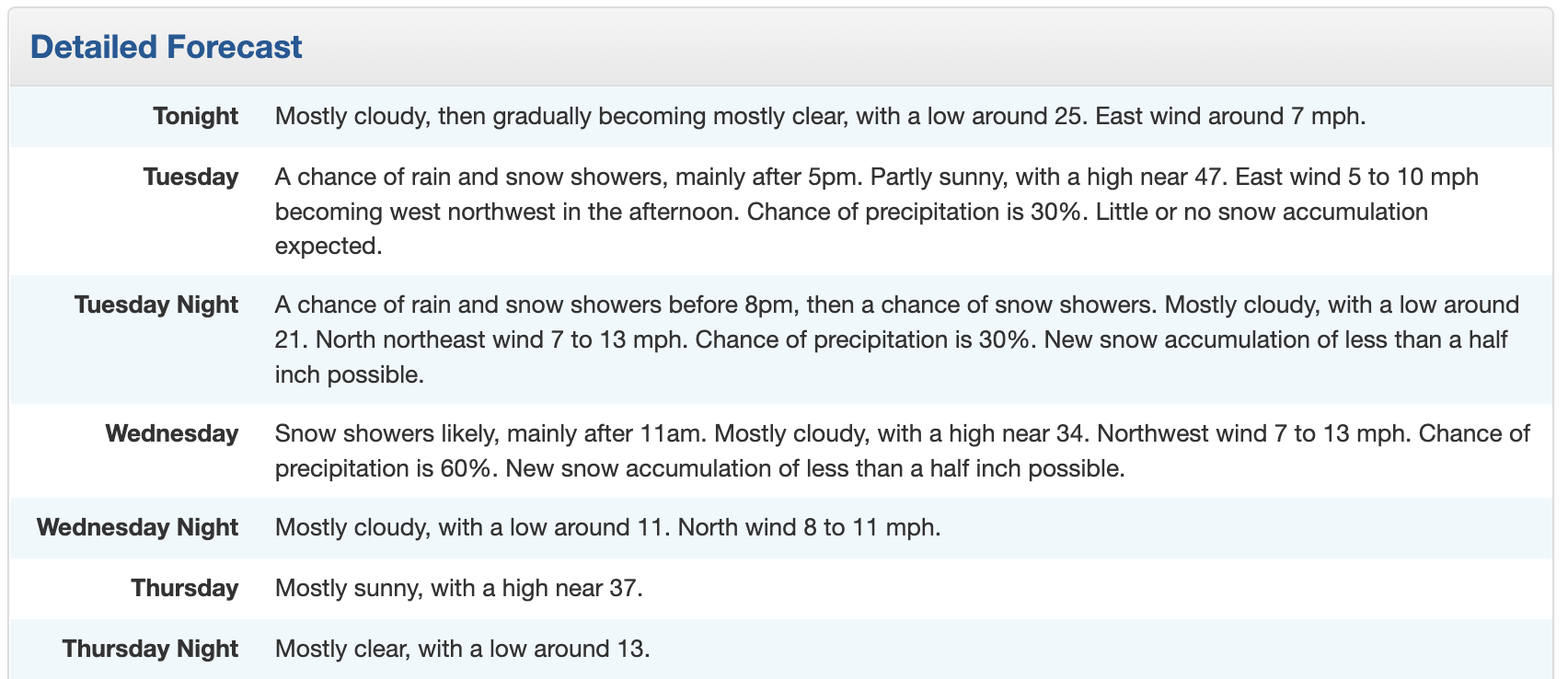Select the Tonight period label
This screenshot has height=679, width=1568.
coord(195,116)
